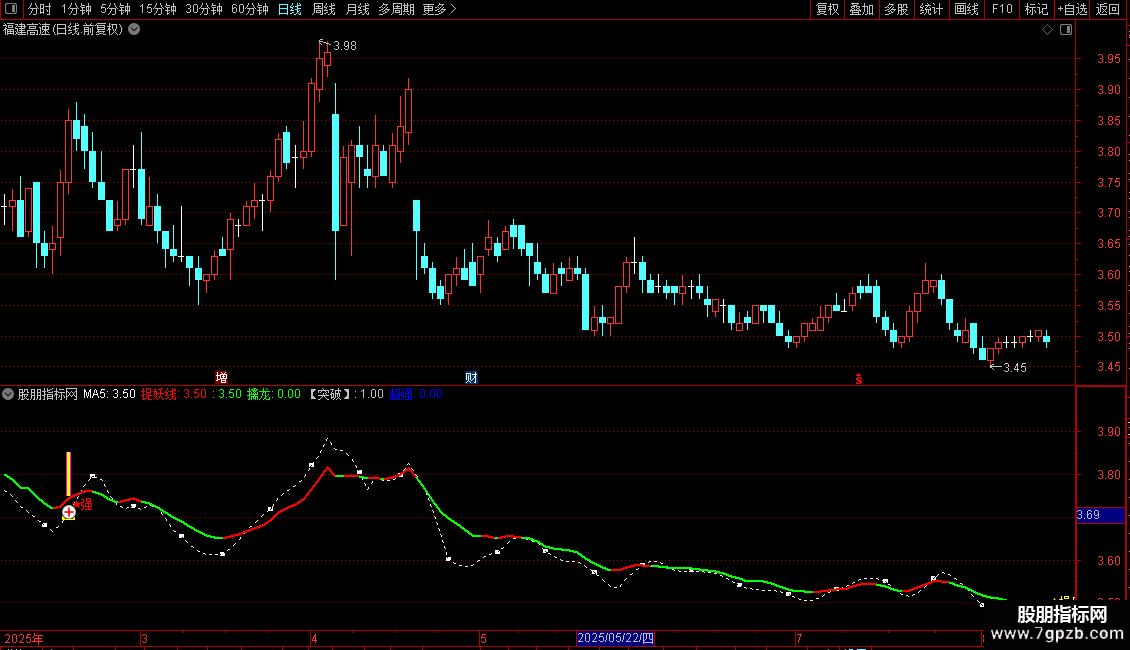The height and width of the screenshot is (650, 1130).
Task: Select the 5分钟 period
Action: [115, 9]
